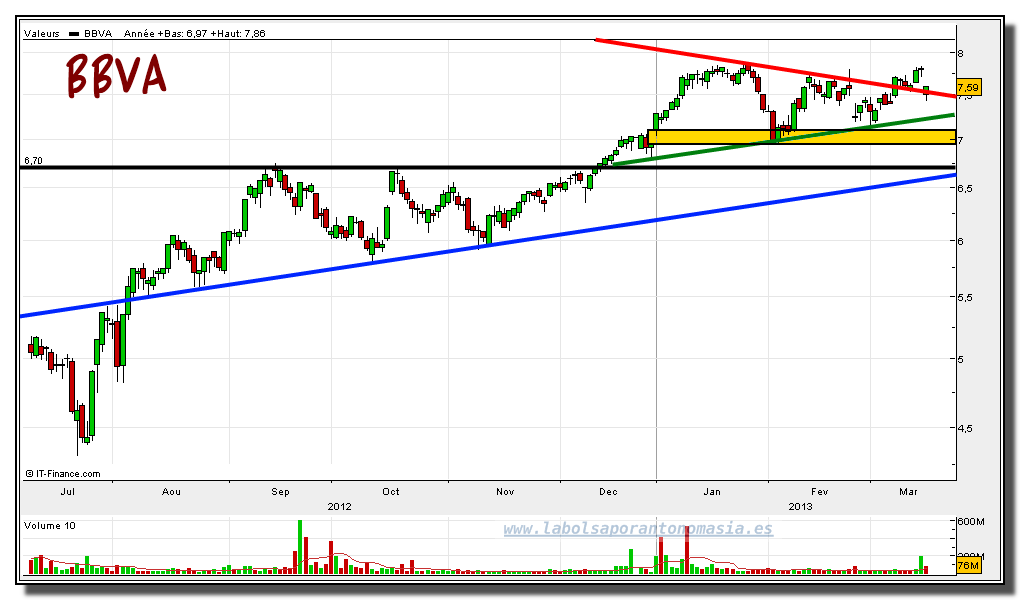Select the Jan month marker on timeline
The height and width of the screenshot is (600, 1020).
pos(712,491)
